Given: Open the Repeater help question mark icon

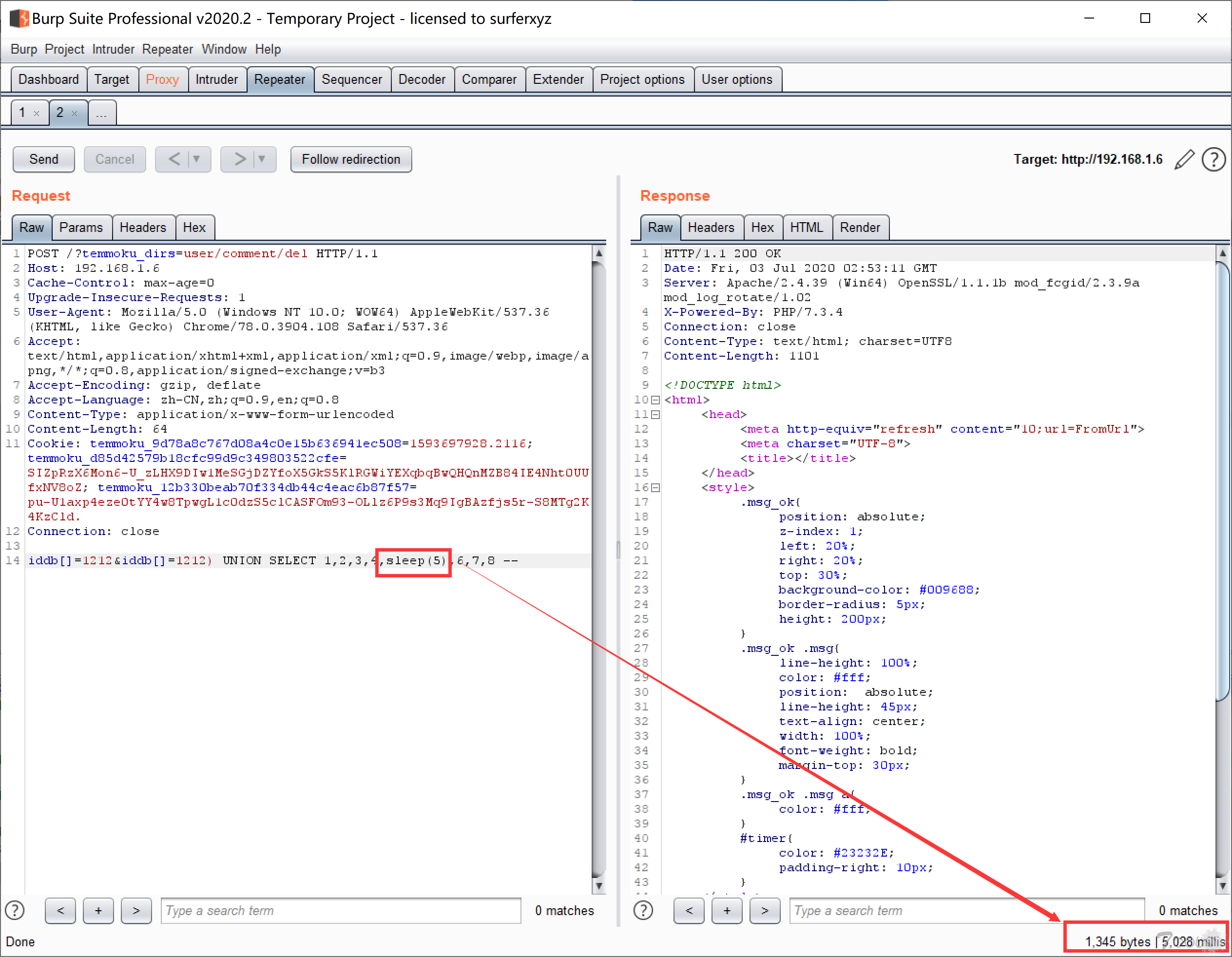Looking at the screenshot, I should pos(1213,160).
